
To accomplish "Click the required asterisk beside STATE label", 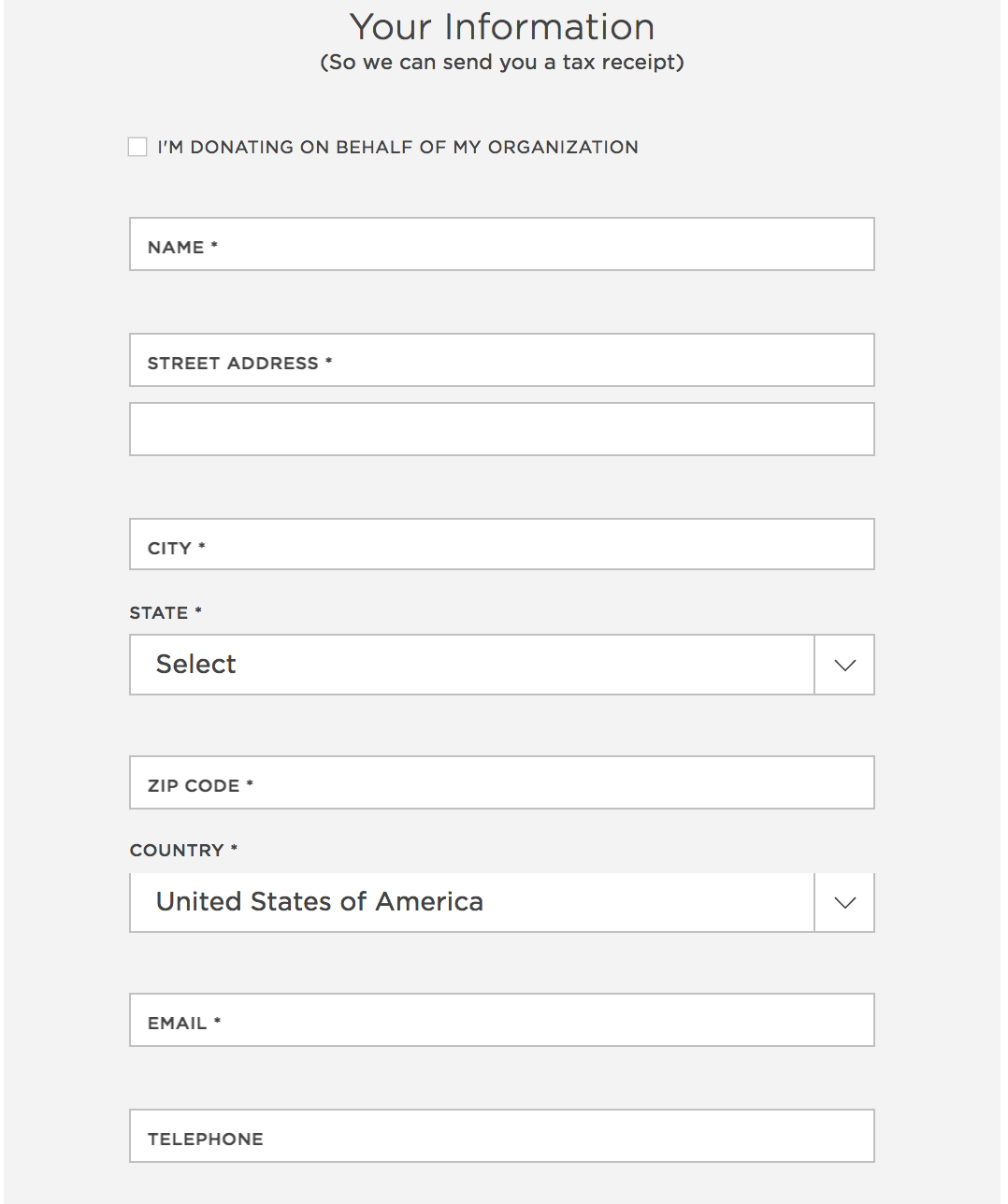I will click(198, 611).
